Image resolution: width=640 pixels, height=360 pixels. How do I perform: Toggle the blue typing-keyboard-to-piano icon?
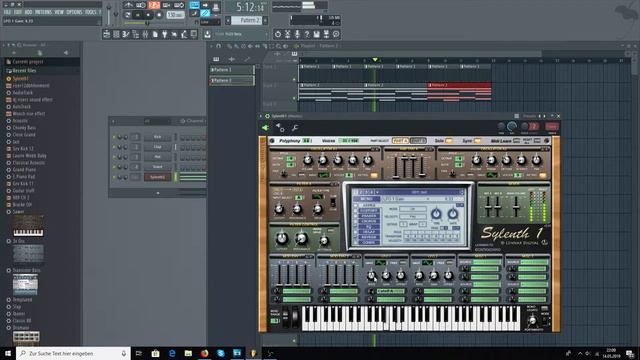[194, 5]
